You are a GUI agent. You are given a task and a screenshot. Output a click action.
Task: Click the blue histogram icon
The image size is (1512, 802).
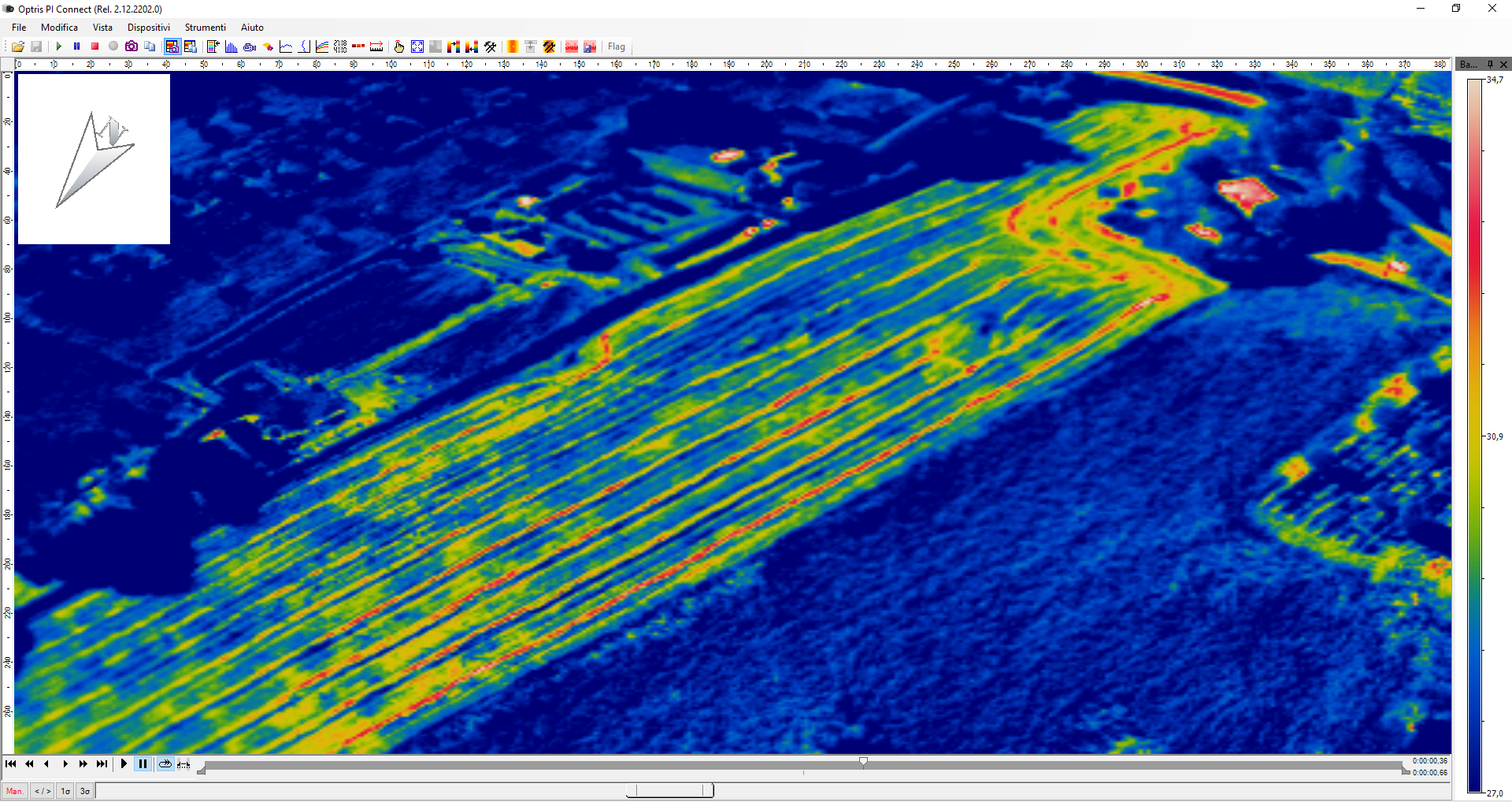click(231, 47)
